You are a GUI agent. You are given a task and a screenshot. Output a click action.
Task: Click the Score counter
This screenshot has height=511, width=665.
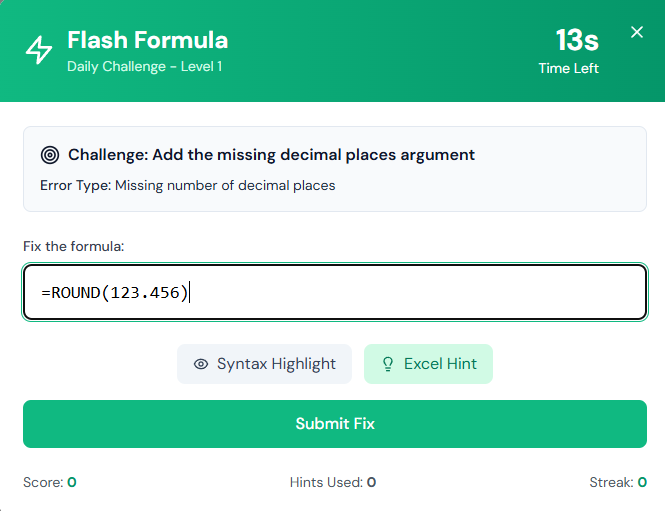(50, 482)
